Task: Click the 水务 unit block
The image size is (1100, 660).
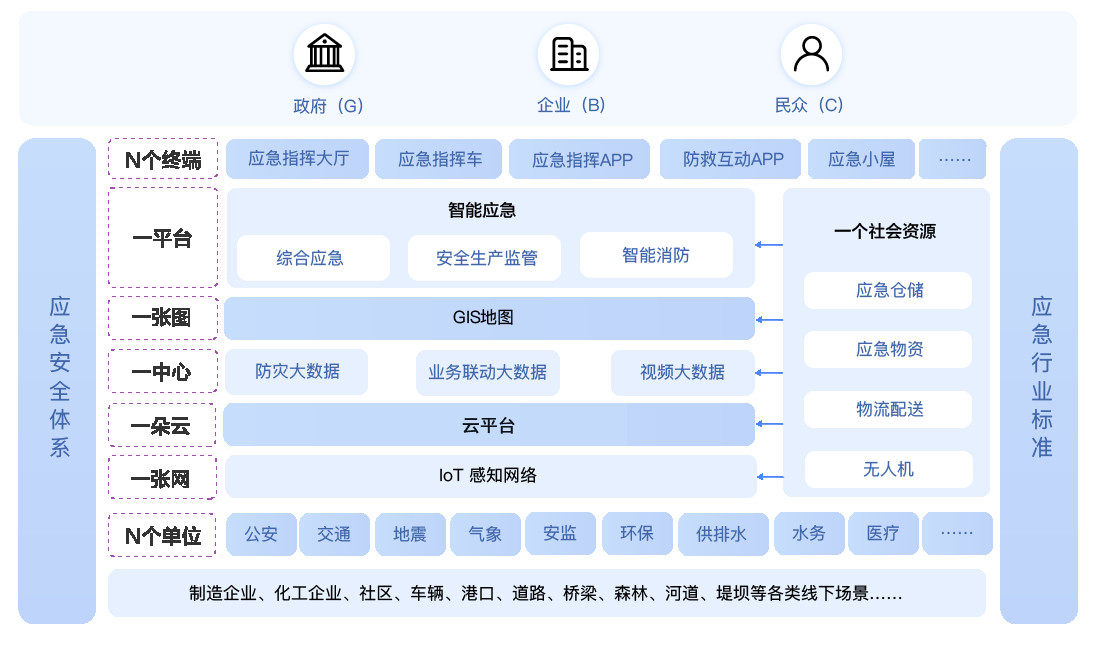Action: pyautogui.click(x=810, y=533)
